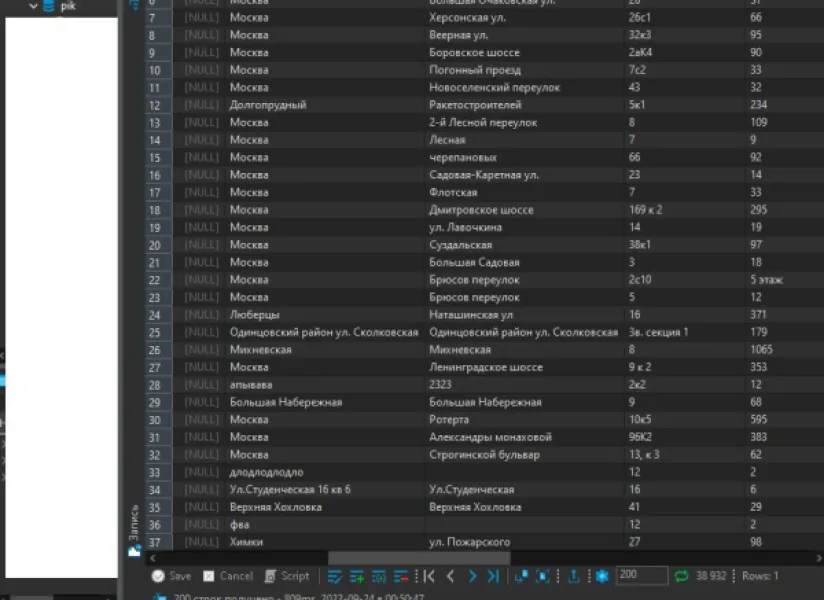Select the pik database icon

(48, 6)
